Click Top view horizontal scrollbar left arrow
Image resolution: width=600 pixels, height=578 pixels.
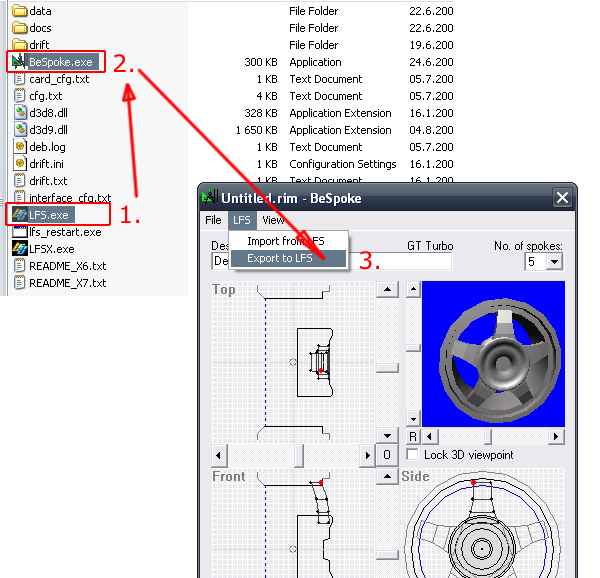coord(219,455)
